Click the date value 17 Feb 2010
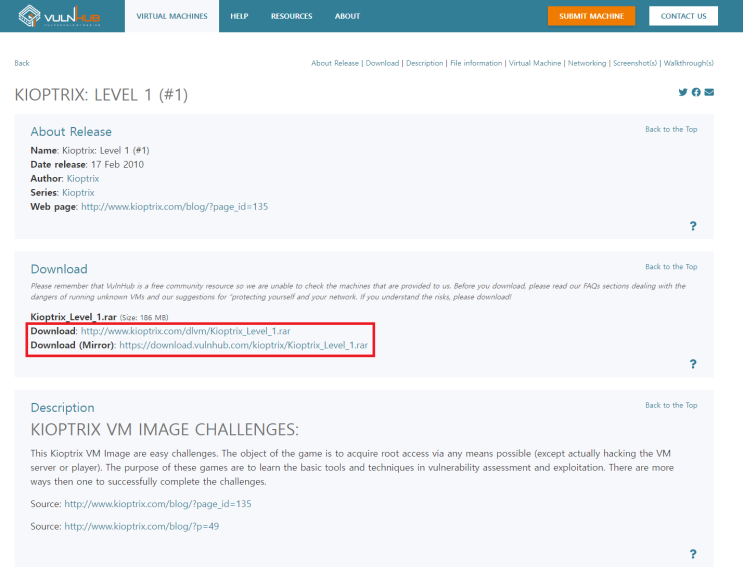Image resolution: width=743 pixels, height=567 pixels. coord(118,164)
